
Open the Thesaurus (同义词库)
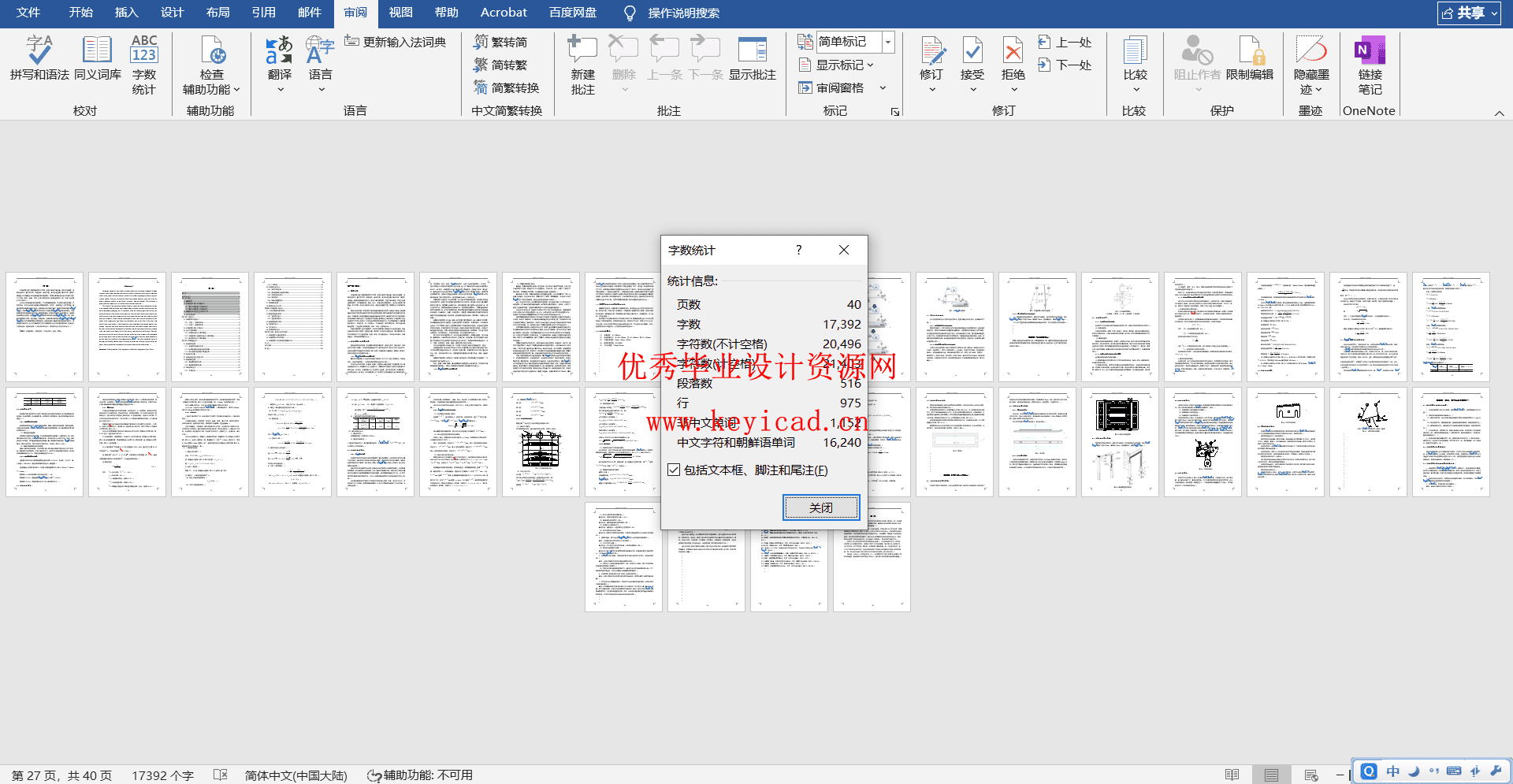pyautogui.click(x=98, y=58)
